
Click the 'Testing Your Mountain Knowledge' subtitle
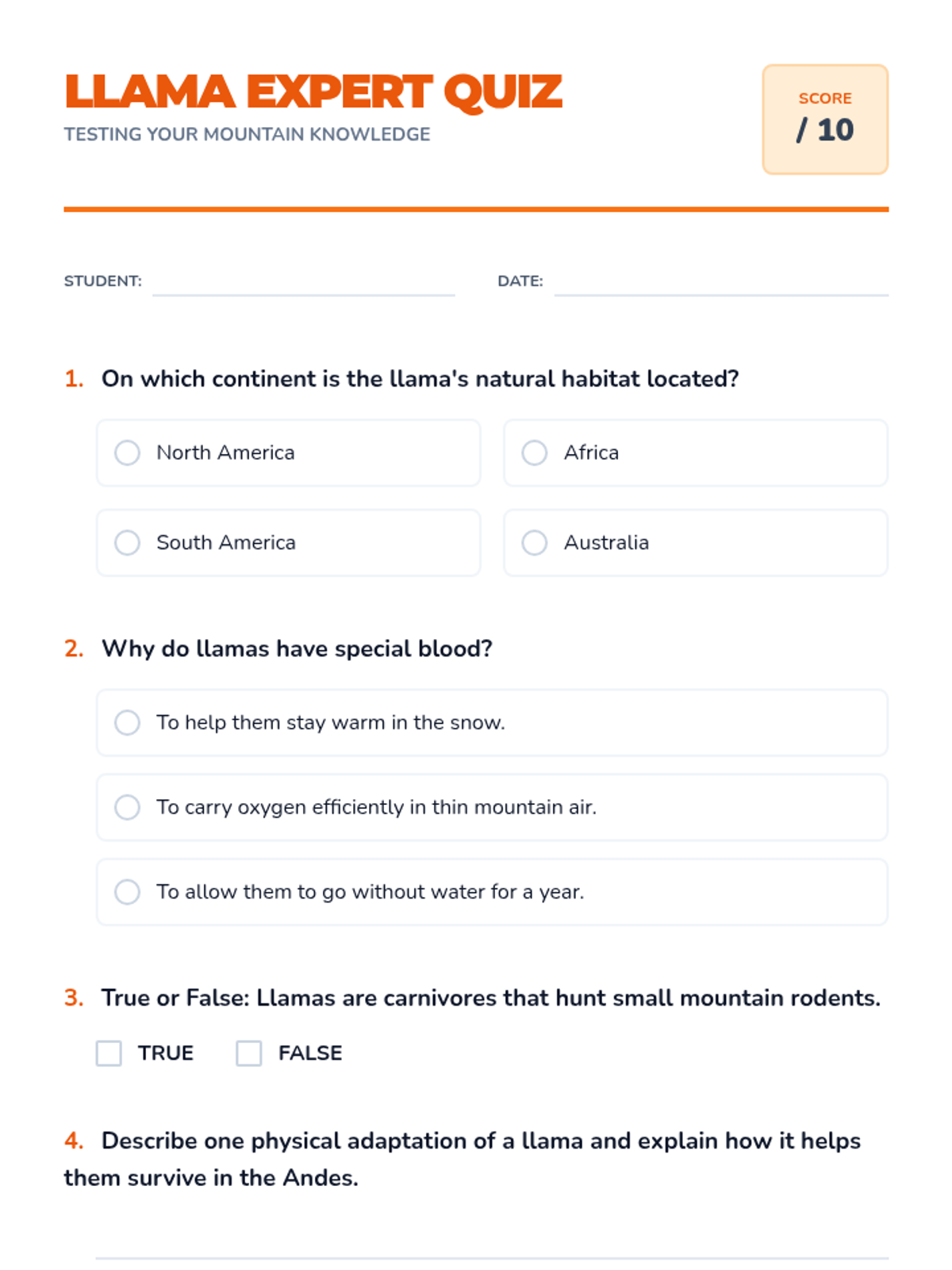point(247,134)
